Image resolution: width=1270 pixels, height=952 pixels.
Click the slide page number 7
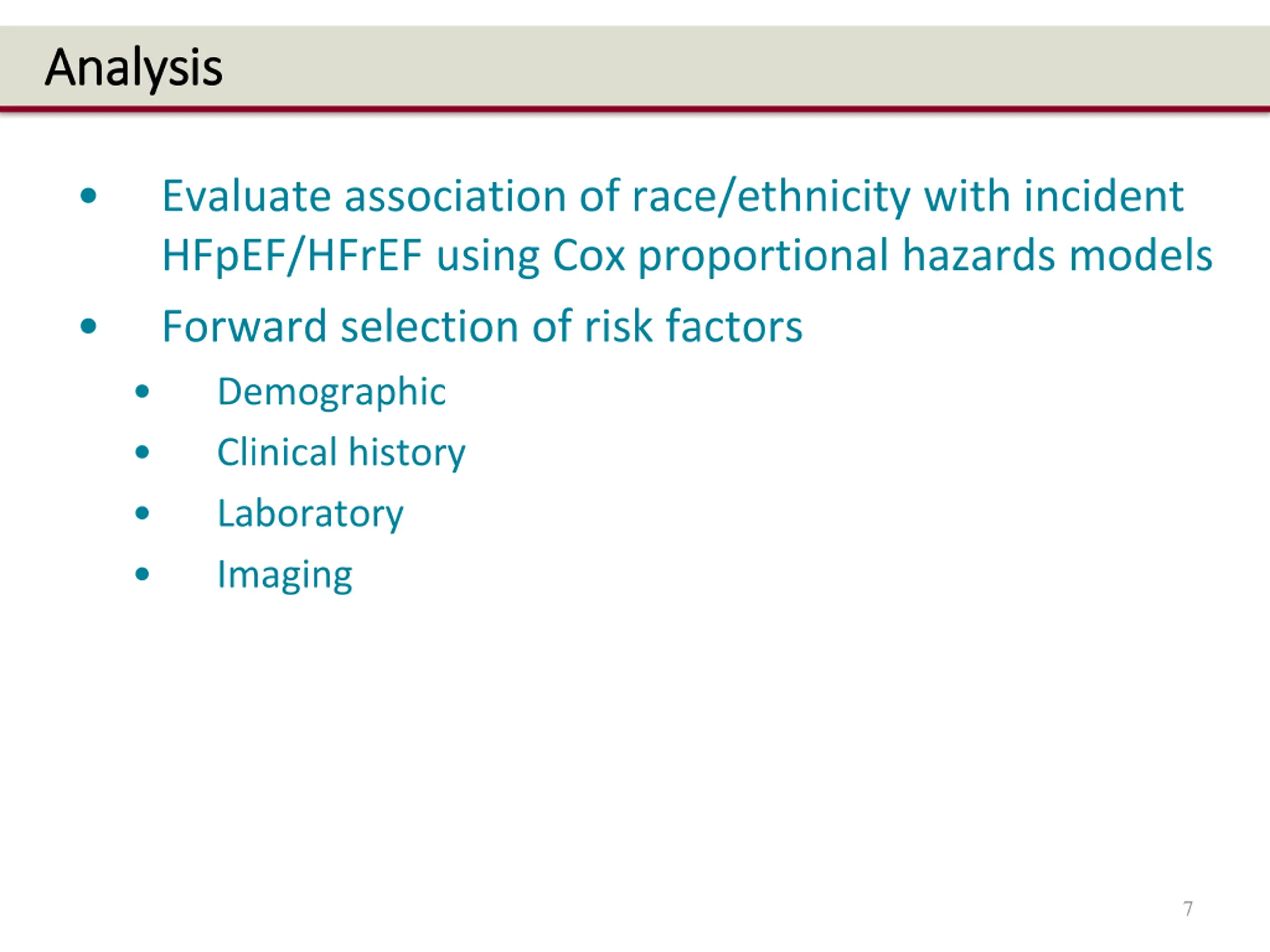point(1188,909)
